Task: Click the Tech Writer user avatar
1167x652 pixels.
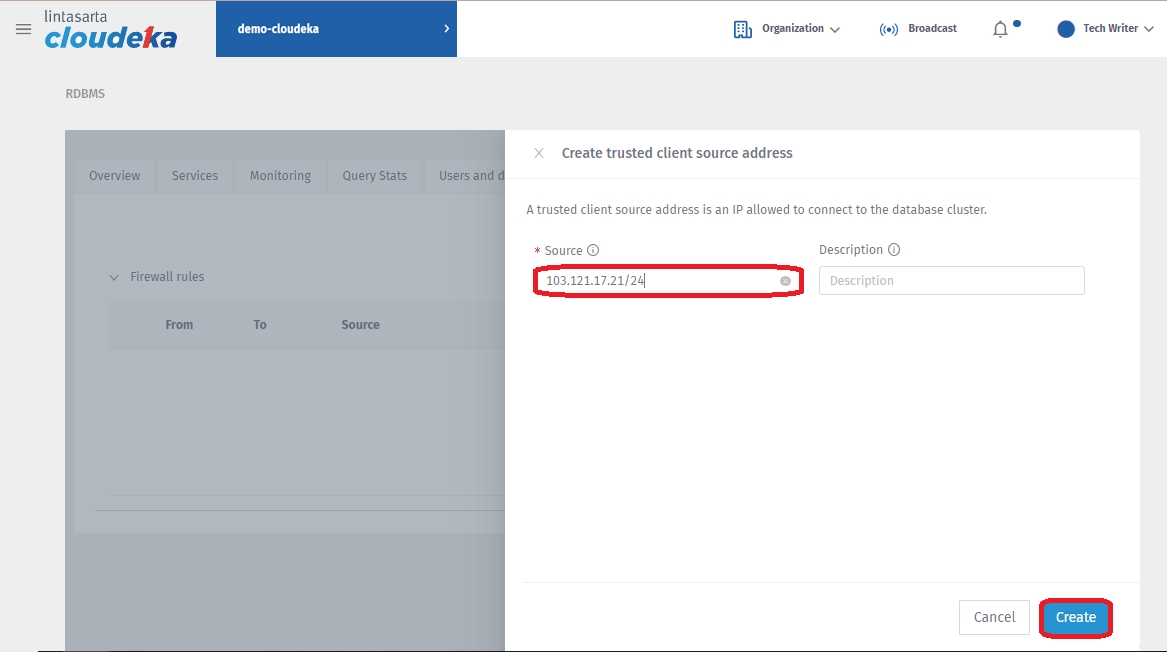Action: [x=1066, y=29]
